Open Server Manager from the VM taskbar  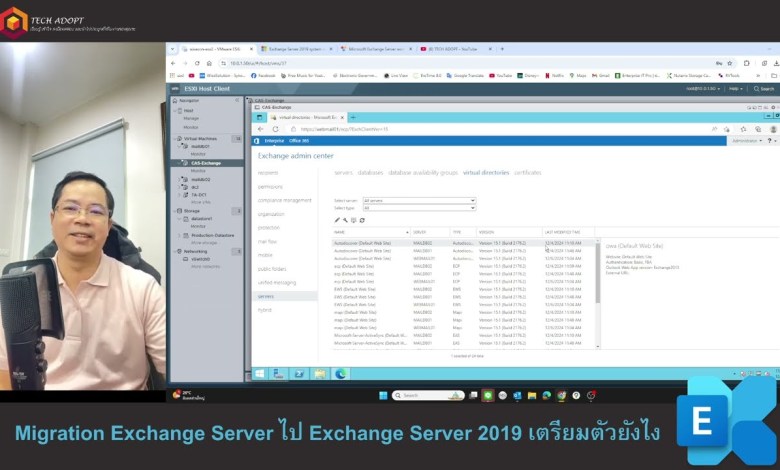[x=279, y=374]
